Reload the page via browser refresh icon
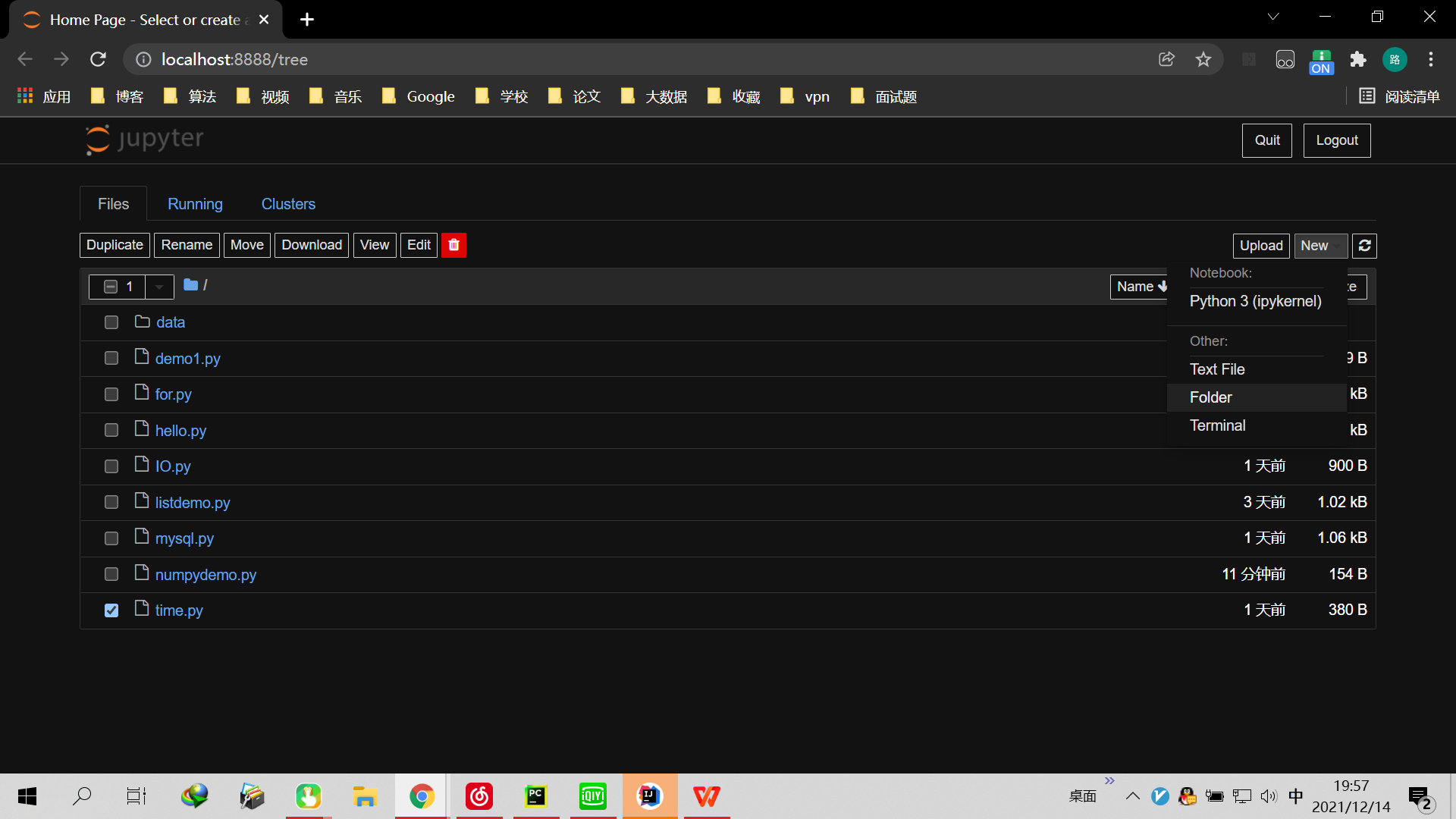 click(98, 59)
